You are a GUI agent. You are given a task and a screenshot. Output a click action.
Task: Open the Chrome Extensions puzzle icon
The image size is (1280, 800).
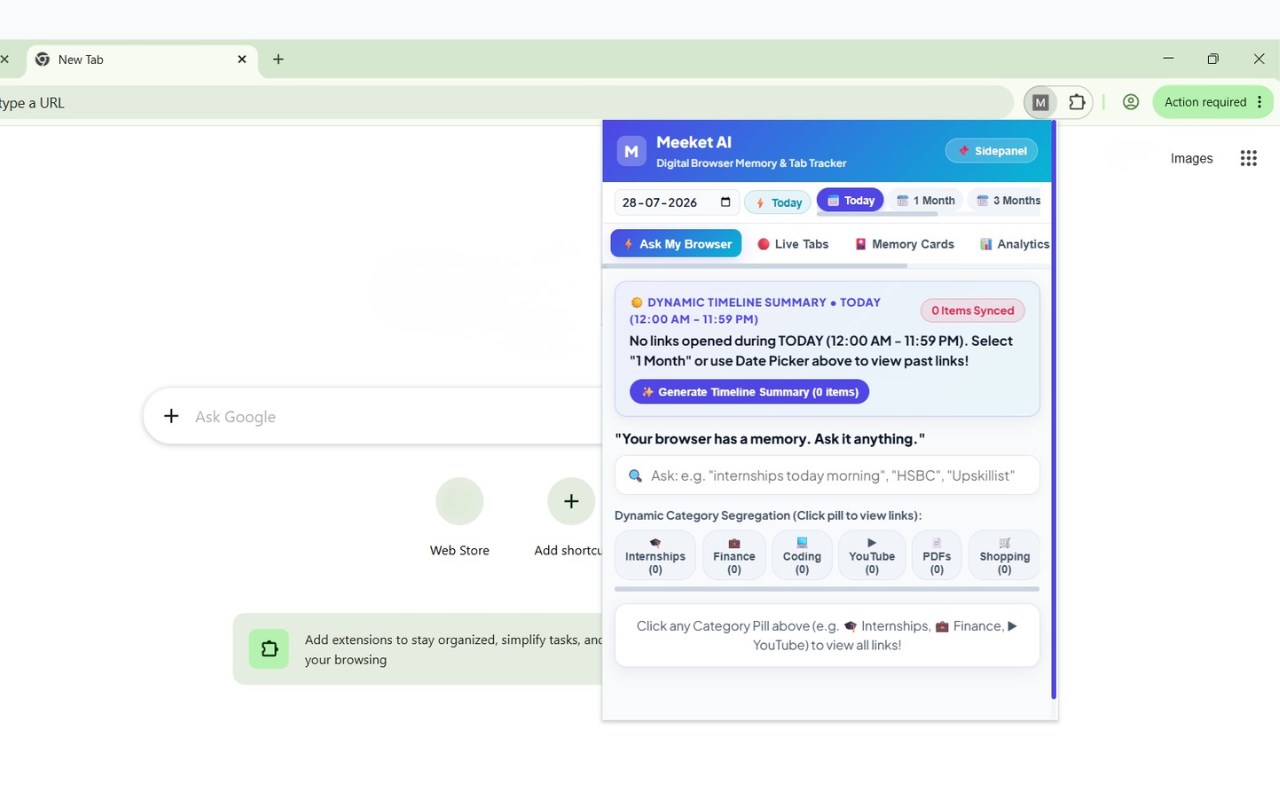point(1077,102)
